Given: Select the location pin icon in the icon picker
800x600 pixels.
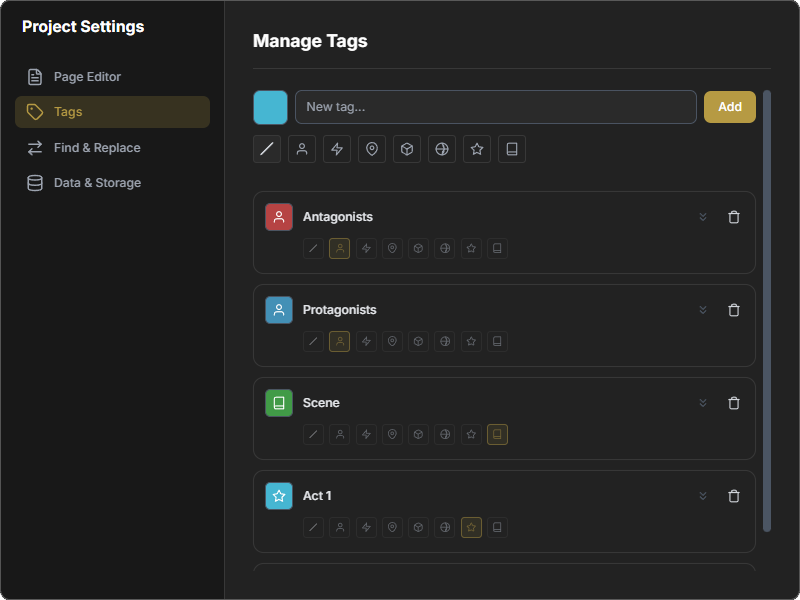Looking at the screenshot, I should tap(372, 148).
